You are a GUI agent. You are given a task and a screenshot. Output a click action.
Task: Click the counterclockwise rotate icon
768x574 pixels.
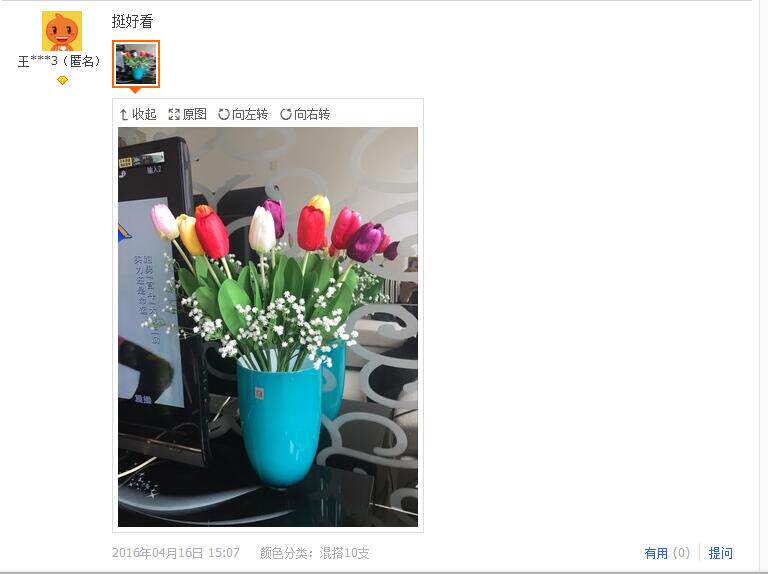224,114
